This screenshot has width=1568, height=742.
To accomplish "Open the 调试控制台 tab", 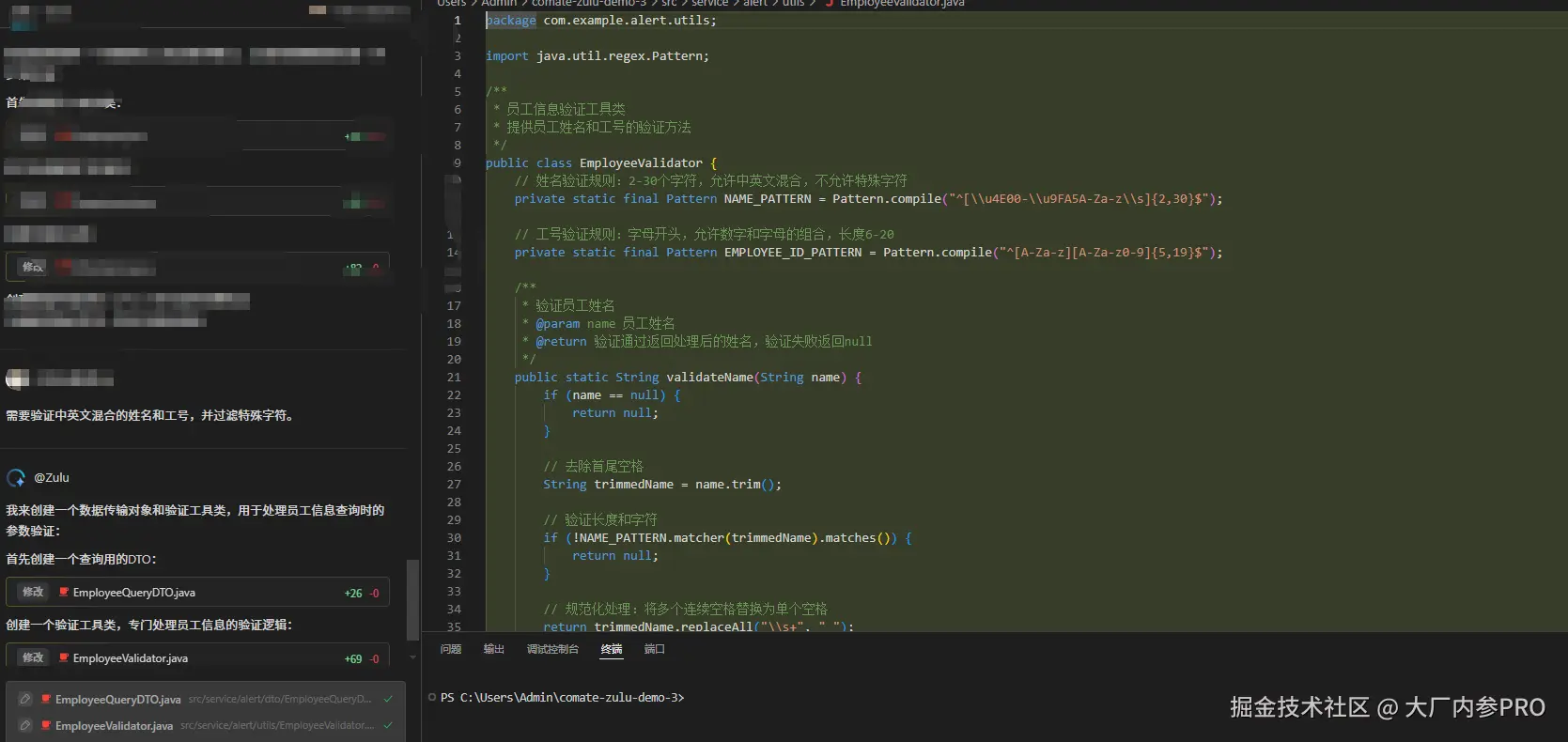I will point(552,650).
